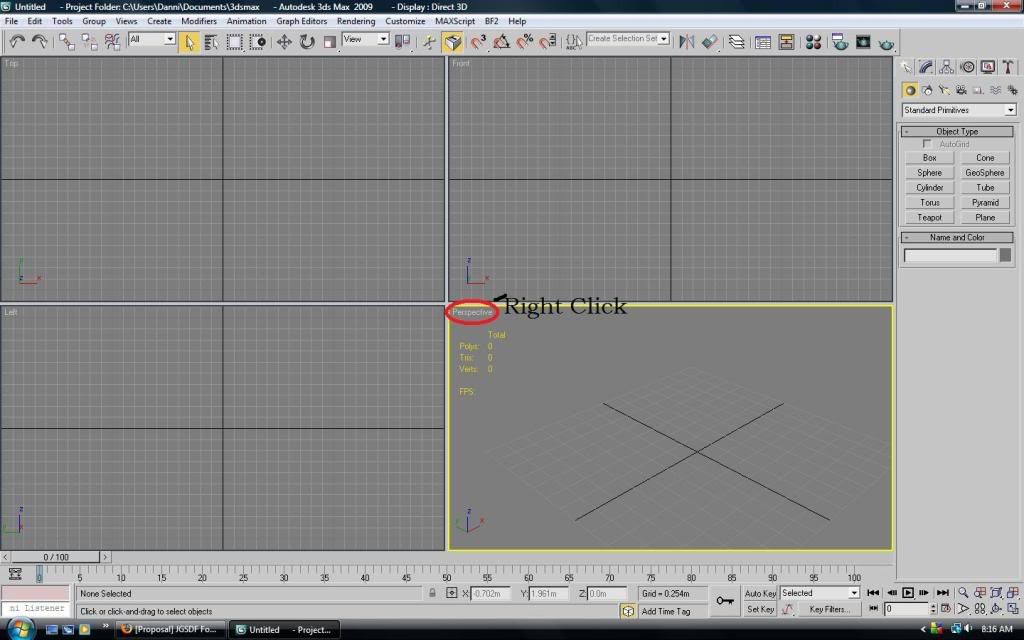Click the Mirror tool icon
This screenshot has height=640, width=1024.
pos(686,41)
